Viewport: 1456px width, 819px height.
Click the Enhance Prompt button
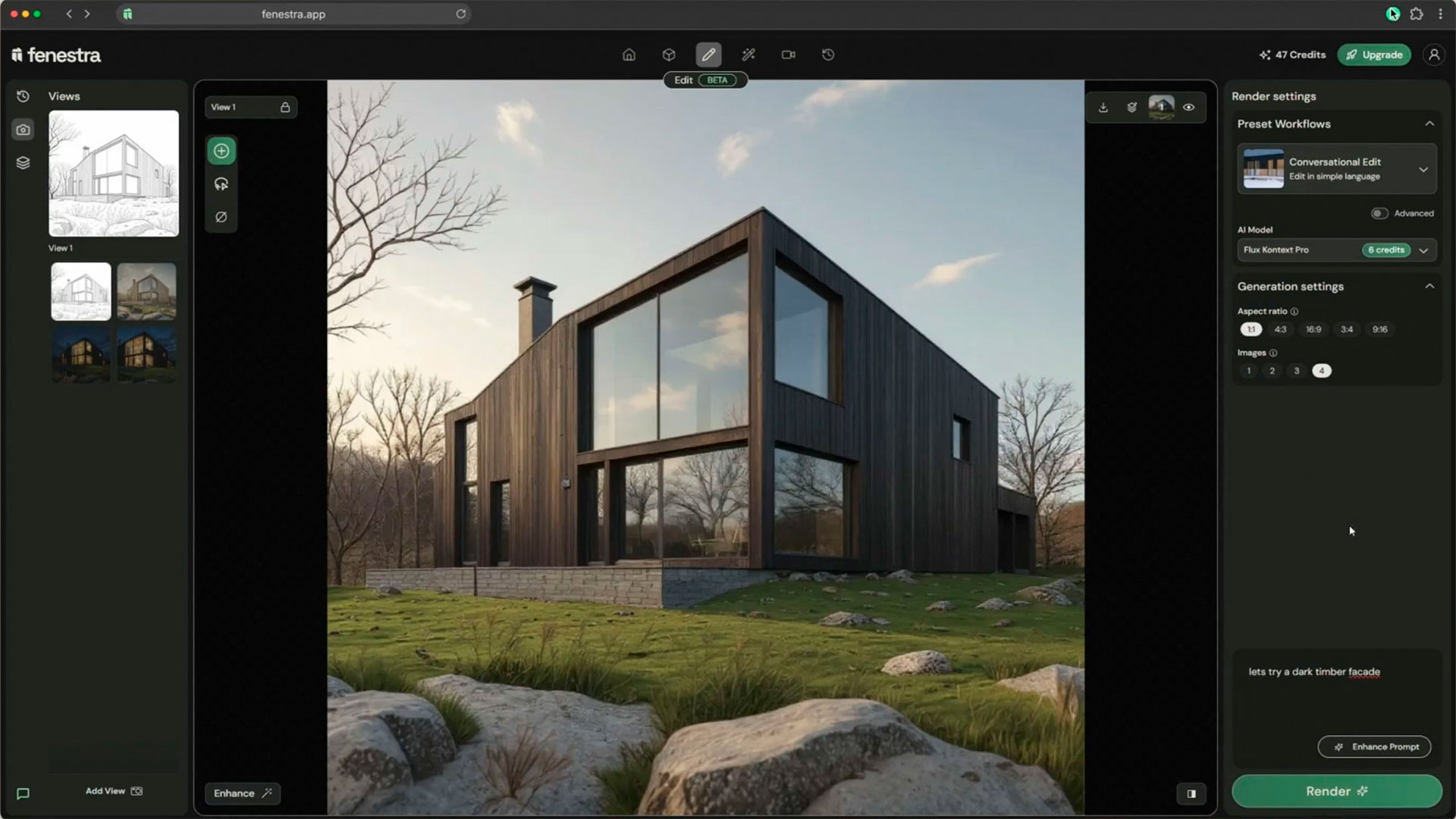point(1374,747)
